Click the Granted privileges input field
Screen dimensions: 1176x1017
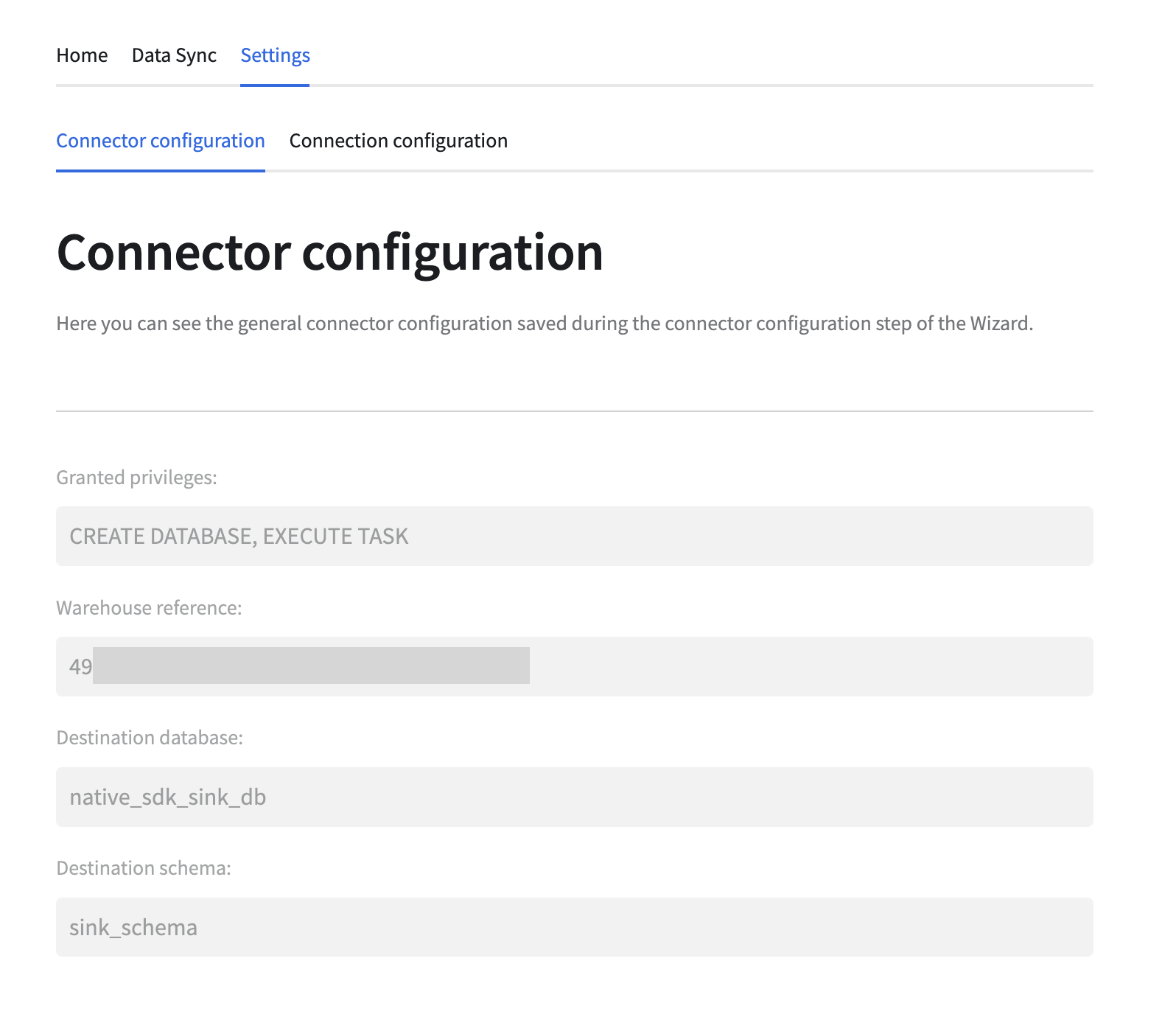pos(574,536)
